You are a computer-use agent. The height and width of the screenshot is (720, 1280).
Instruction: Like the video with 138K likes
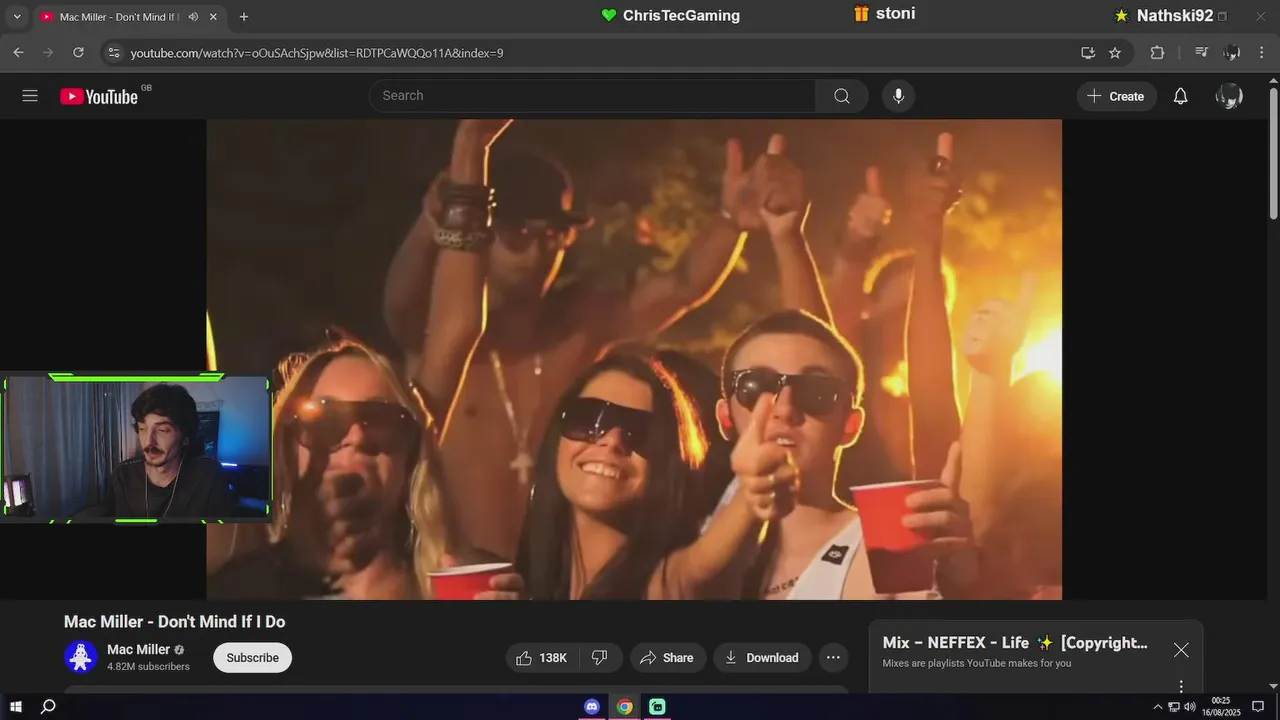pyautogui.click(x=541, y=658)
